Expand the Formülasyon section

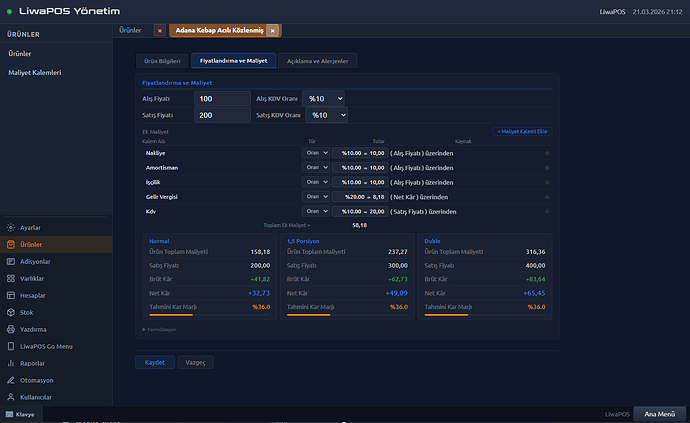click(x=160, y=329)
